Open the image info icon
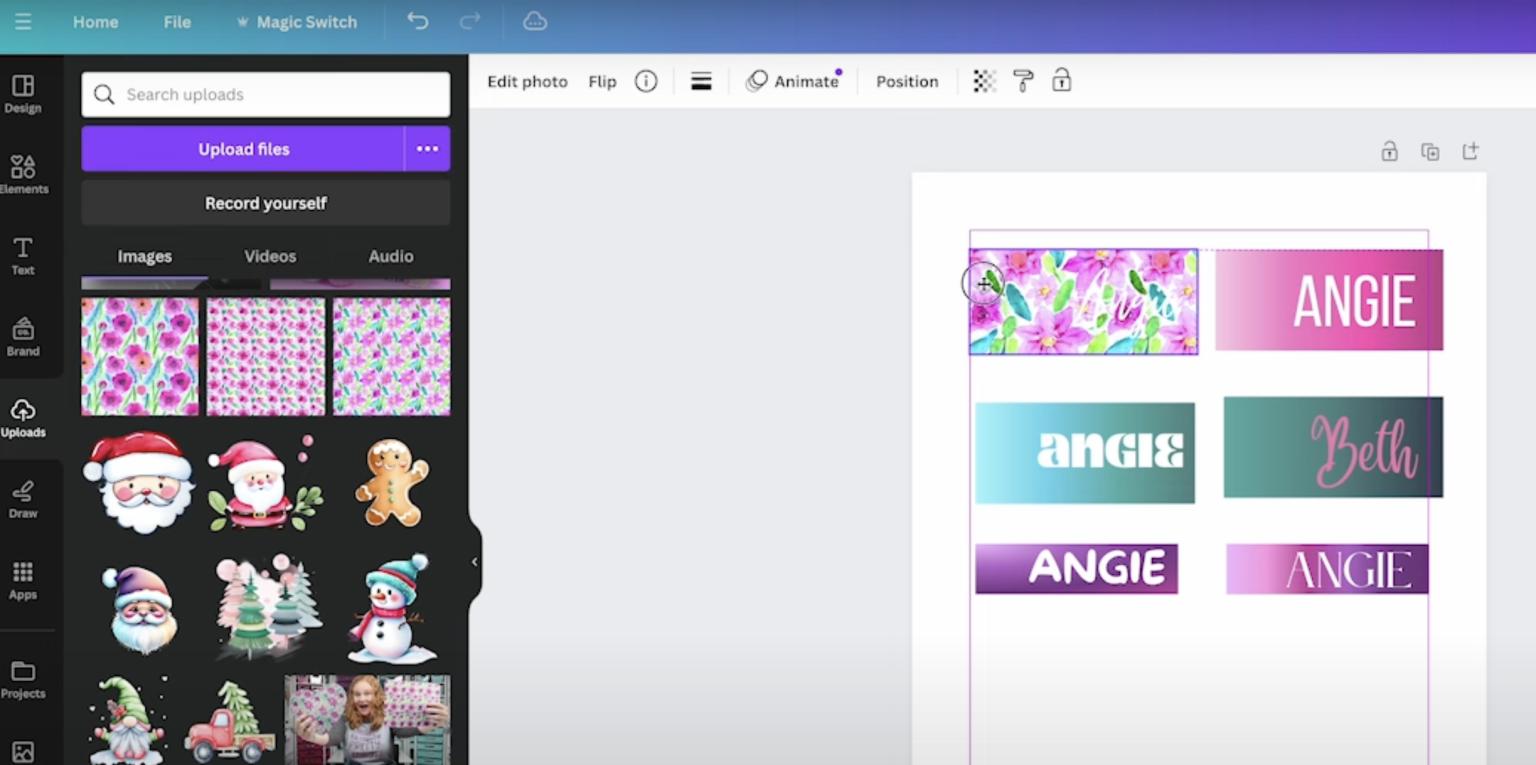Screen dimensions: 1536x765 pyautogui.click(x=646, y=81)
